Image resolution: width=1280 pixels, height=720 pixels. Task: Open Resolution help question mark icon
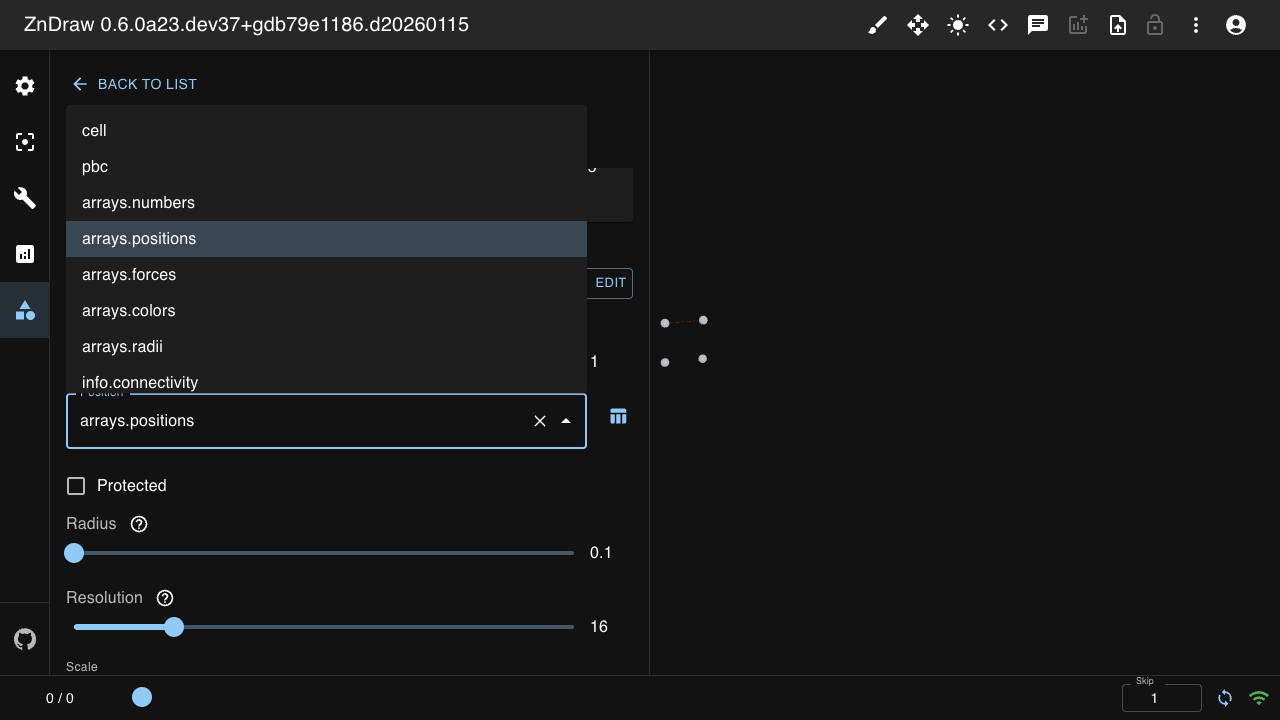point(165,598)
